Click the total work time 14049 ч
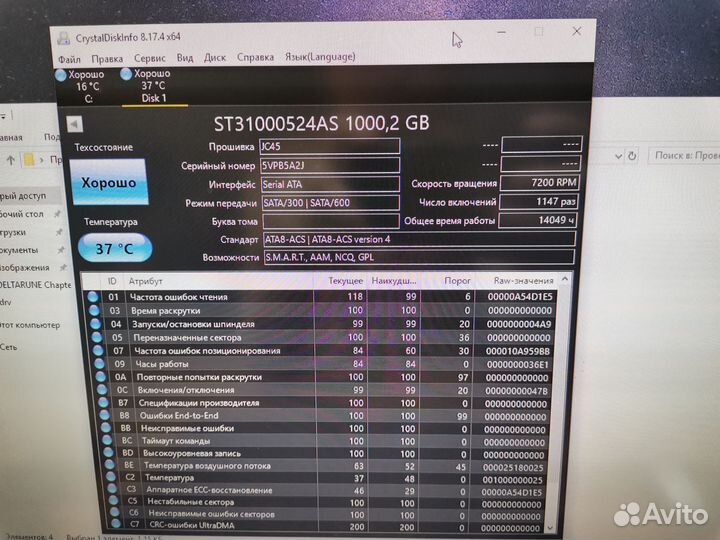The image size is (720, 540). [x=537, y=220]
